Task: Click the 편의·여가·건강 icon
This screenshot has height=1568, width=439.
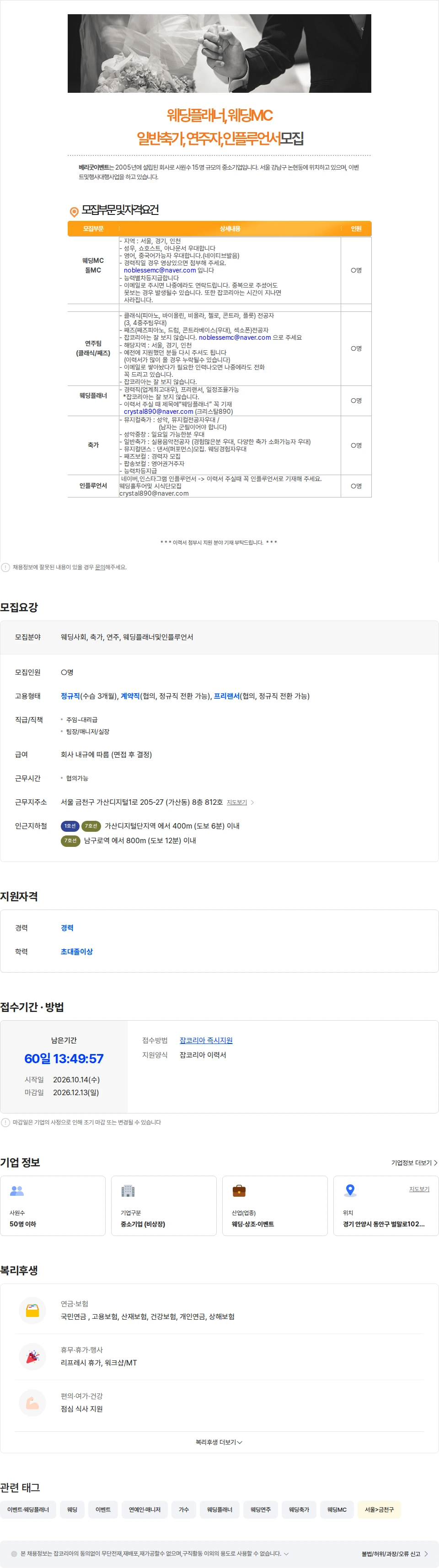Action: (x=33, y=1402)
